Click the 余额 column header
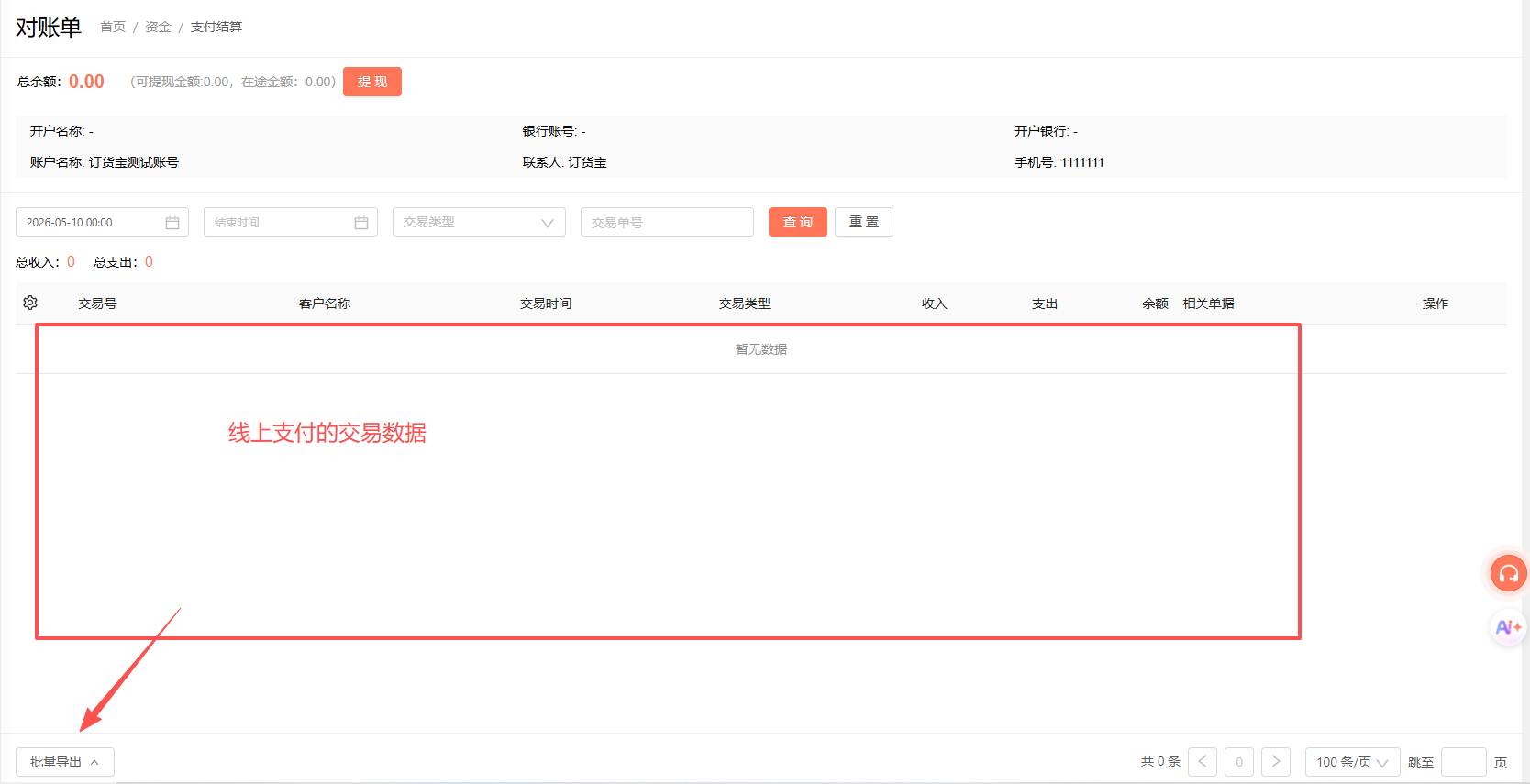This screenshot has width=1530, height=784. coord(1156,304)
